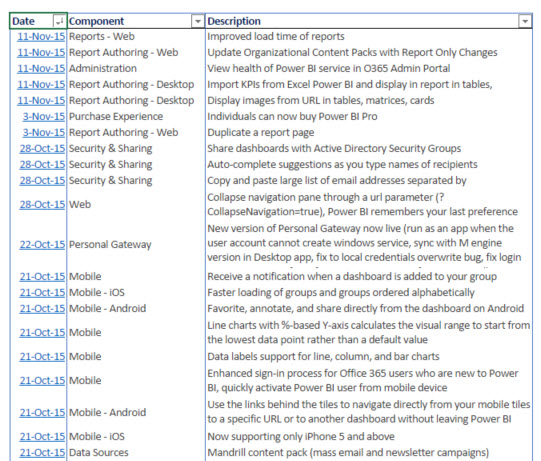Select cell 'Import KPIs from Excel Power BI'
The height and width of the screenshot is (461, 541).
(369, 85)
